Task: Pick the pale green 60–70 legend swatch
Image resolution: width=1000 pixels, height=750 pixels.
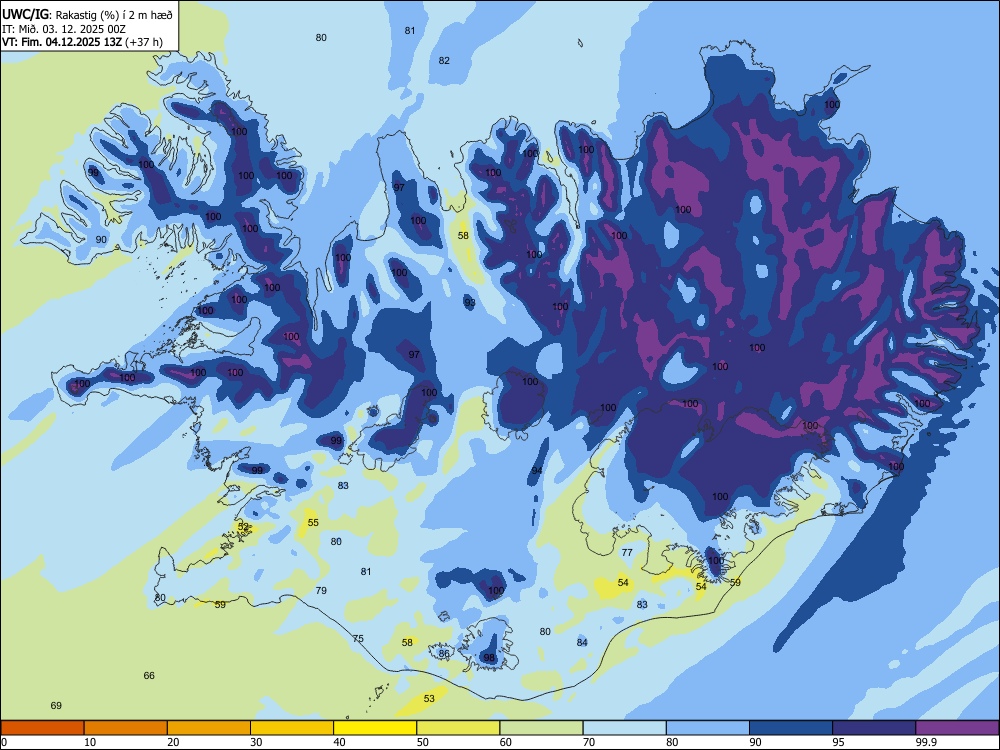Action: (541, 728)
